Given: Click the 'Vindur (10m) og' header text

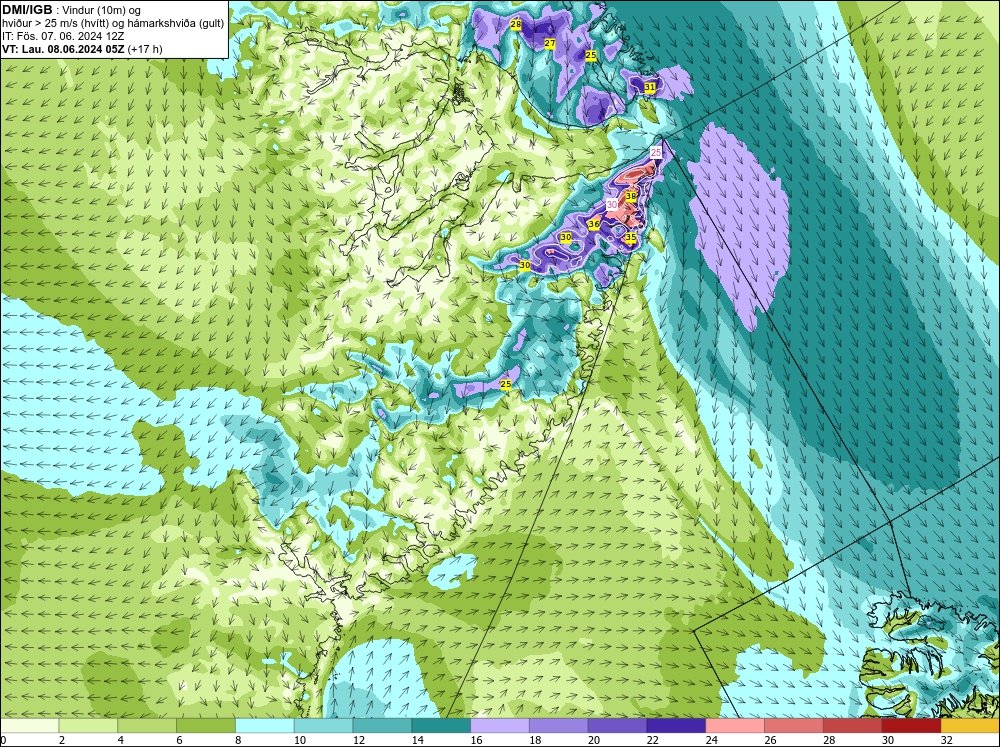Looking at the screenshot, I should 102,10.
